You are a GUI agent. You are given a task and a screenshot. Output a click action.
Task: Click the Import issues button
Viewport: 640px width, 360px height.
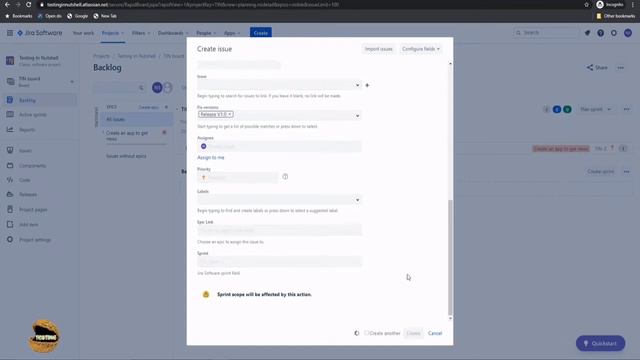tap(378, 49)
